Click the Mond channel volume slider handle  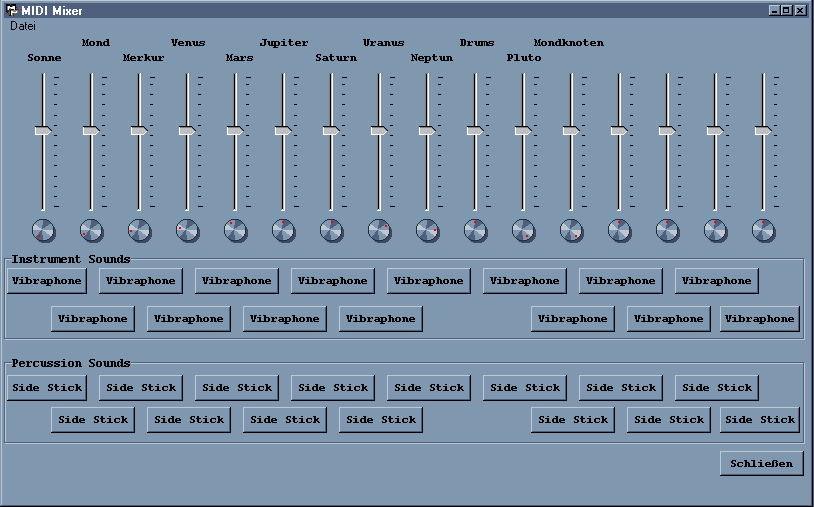(91, 130)
